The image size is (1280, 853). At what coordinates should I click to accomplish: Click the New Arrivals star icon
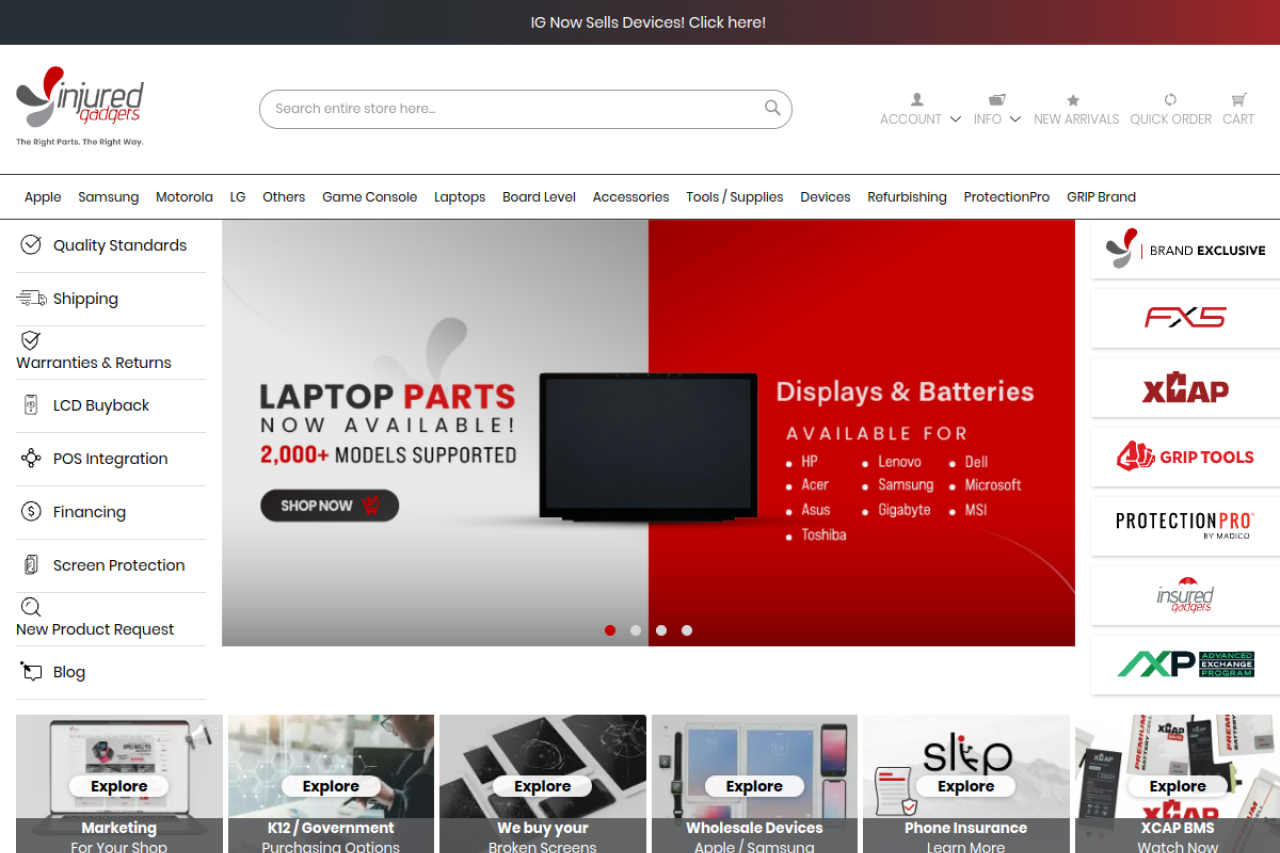pos(1073,100)
